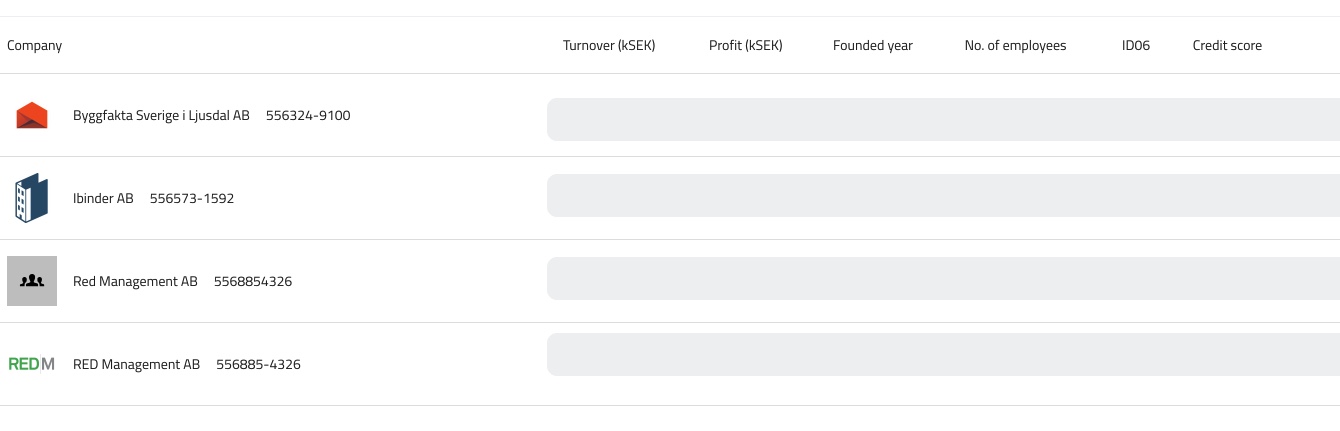Click the Byggfakta Sverige orange logo icon
Screen dimensions: 1340x431
(x=32, y=116)
